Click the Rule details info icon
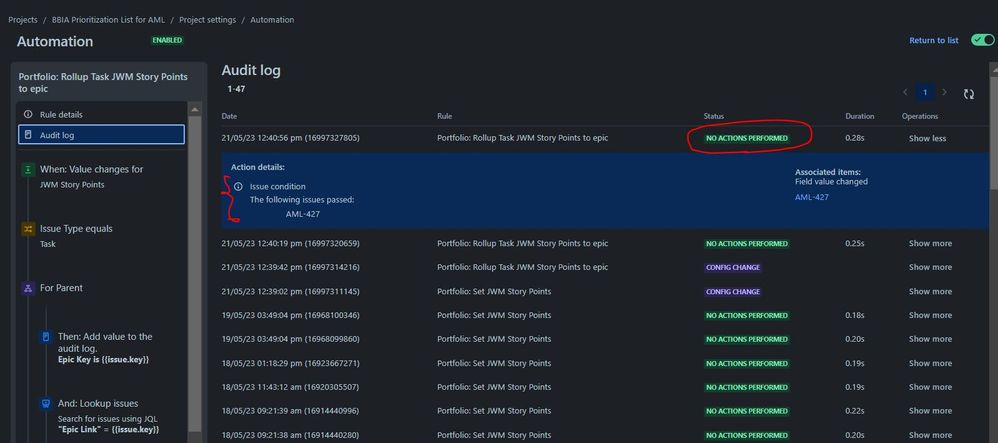The width and height of the screenshot is (998, 443). (x=28, y=115)
